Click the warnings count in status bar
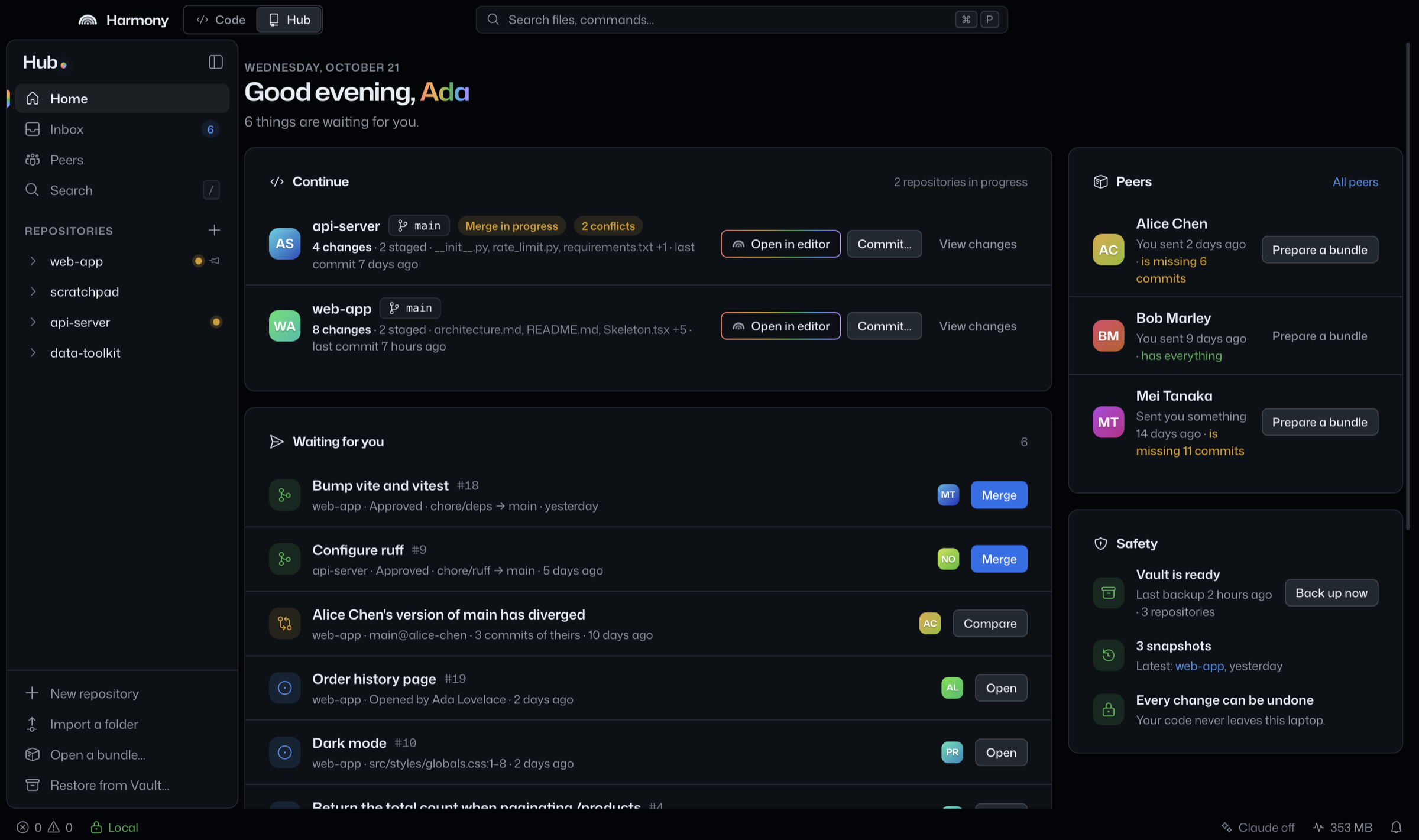The height and width of the screenshot is (840, 1419). click(60, 827)
